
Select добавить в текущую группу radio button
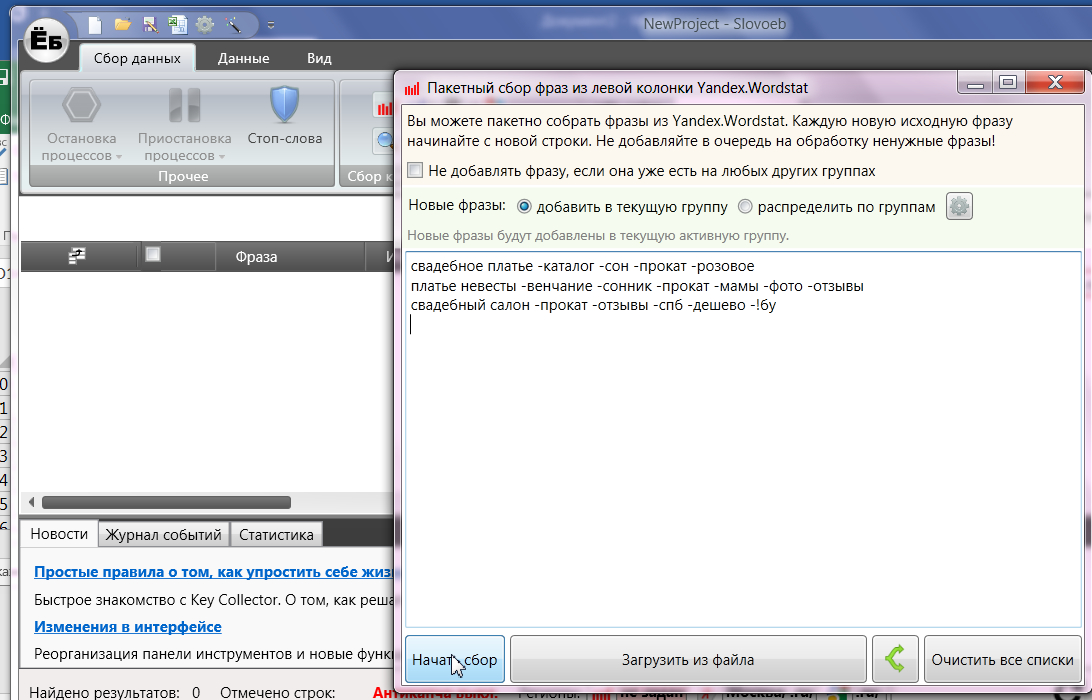click(x=524, y=207)
